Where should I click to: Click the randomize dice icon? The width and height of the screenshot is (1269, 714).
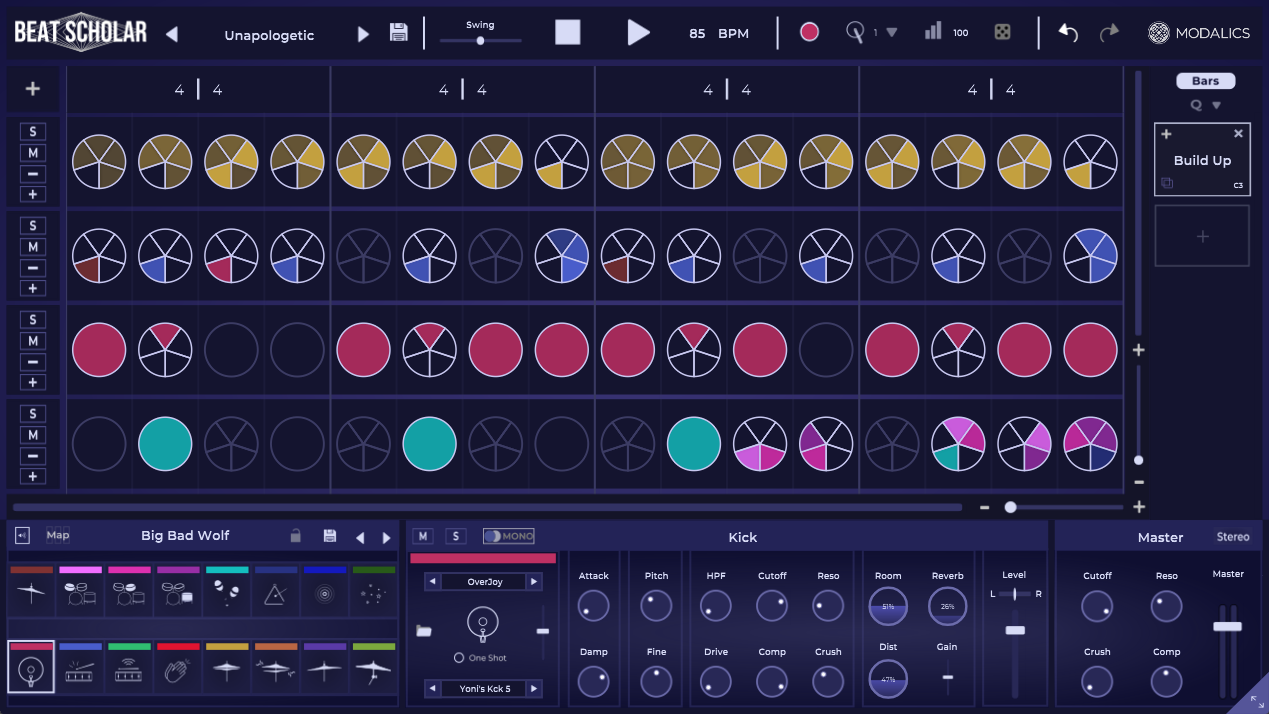pyautogui.click(x=1001, y=32)
